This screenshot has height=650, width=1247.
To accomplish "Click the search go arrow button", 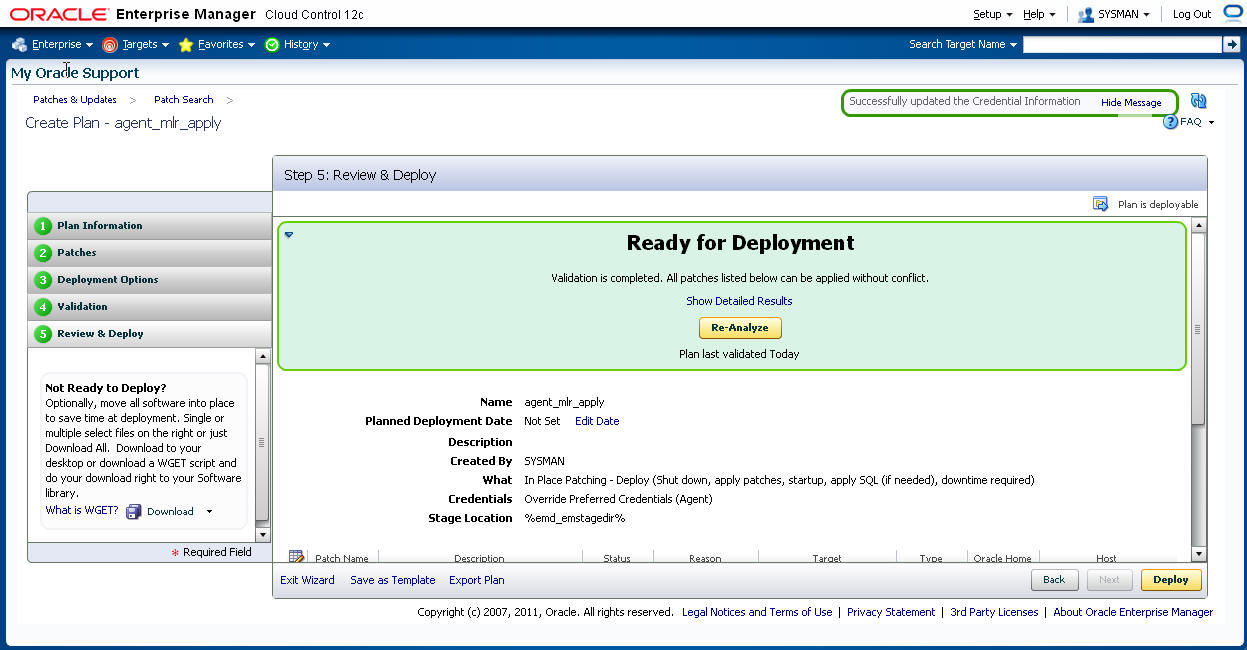I will pyautogui.click(x=1231, y=44).
